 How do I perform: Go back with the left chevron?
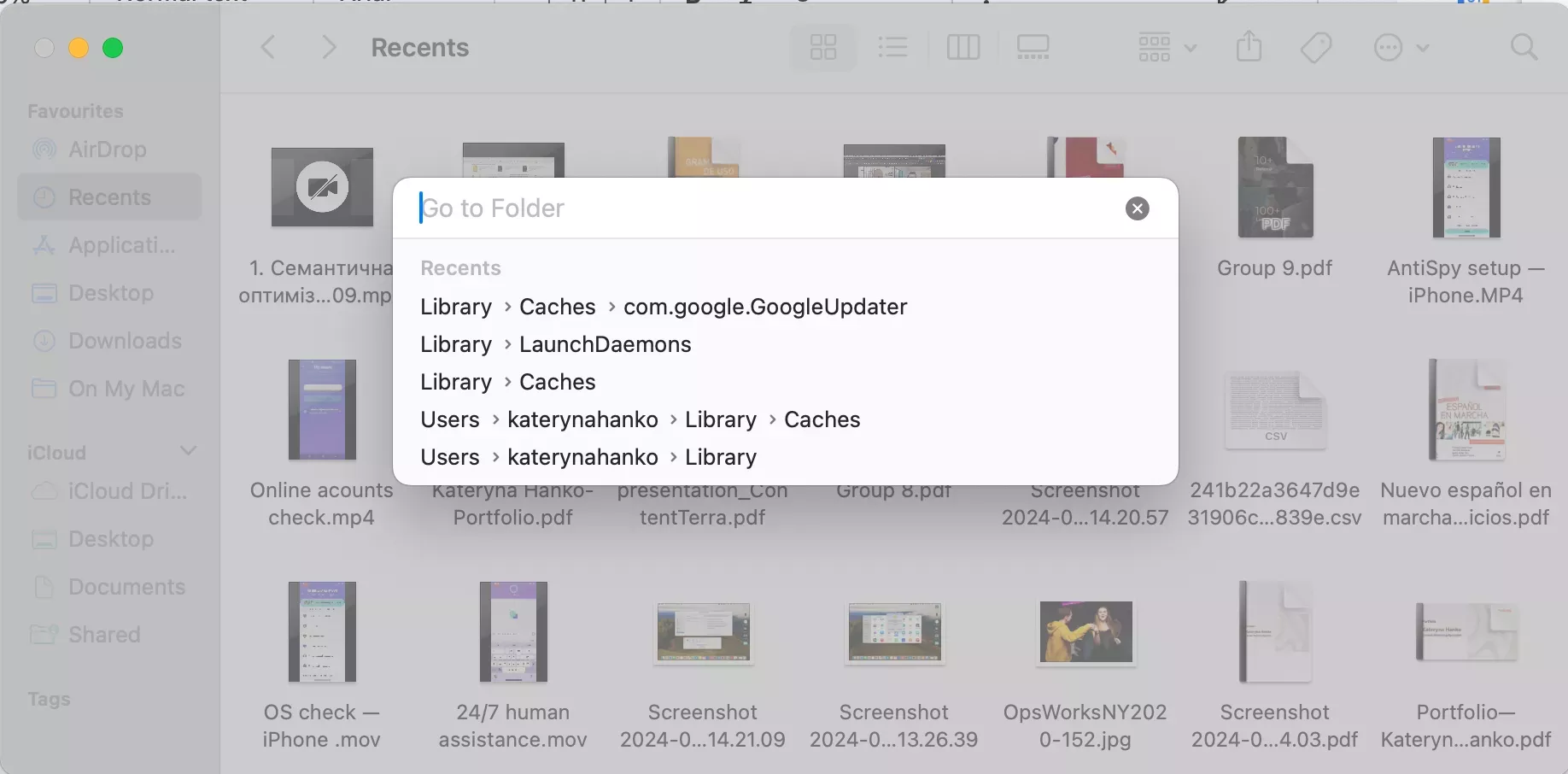coord(268,47)
